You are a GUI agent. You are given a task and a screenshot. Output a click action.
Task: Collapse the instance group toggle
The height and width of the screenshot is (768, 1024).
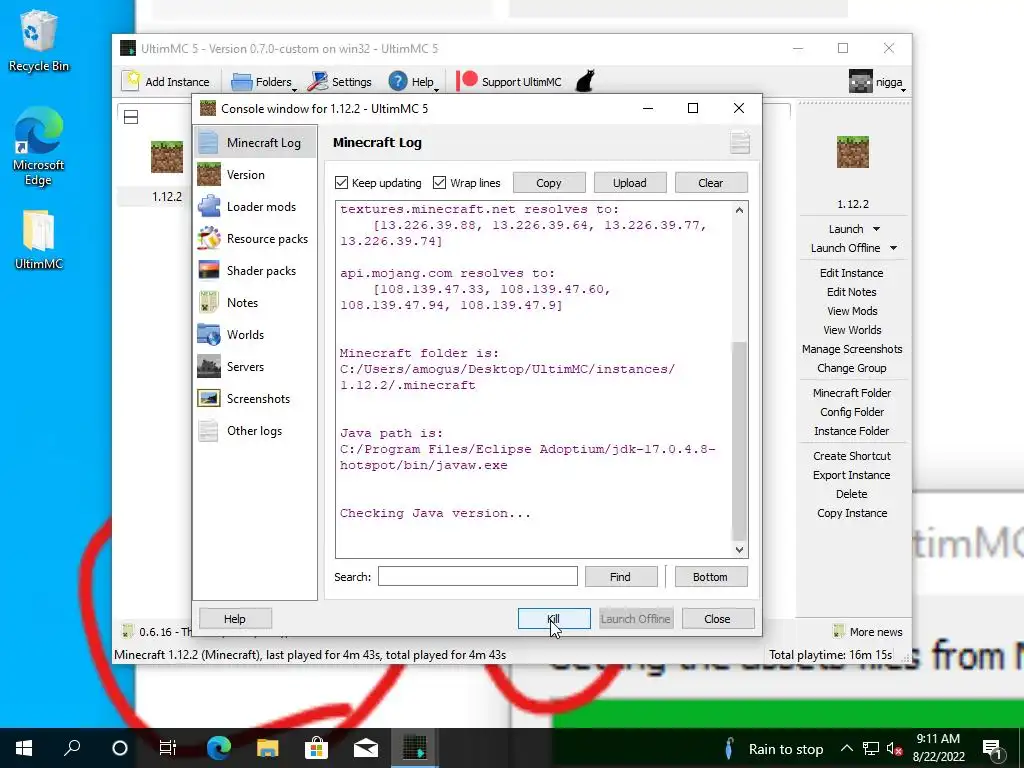point(131,117)
